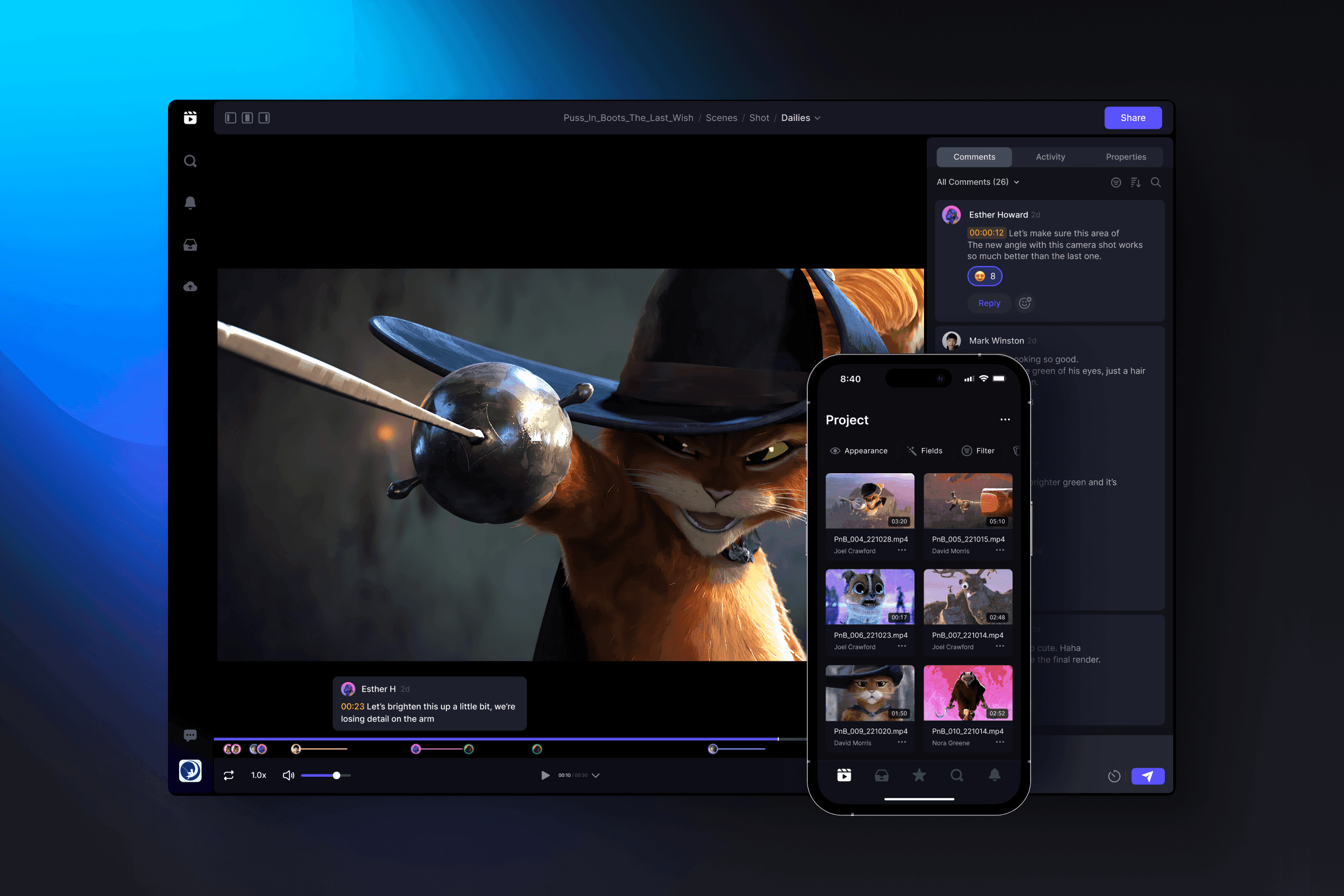The width and height of the screenshot is (1344, 896).
Task: Switch to the Properties tab
Action: [x=1125, y=157]
